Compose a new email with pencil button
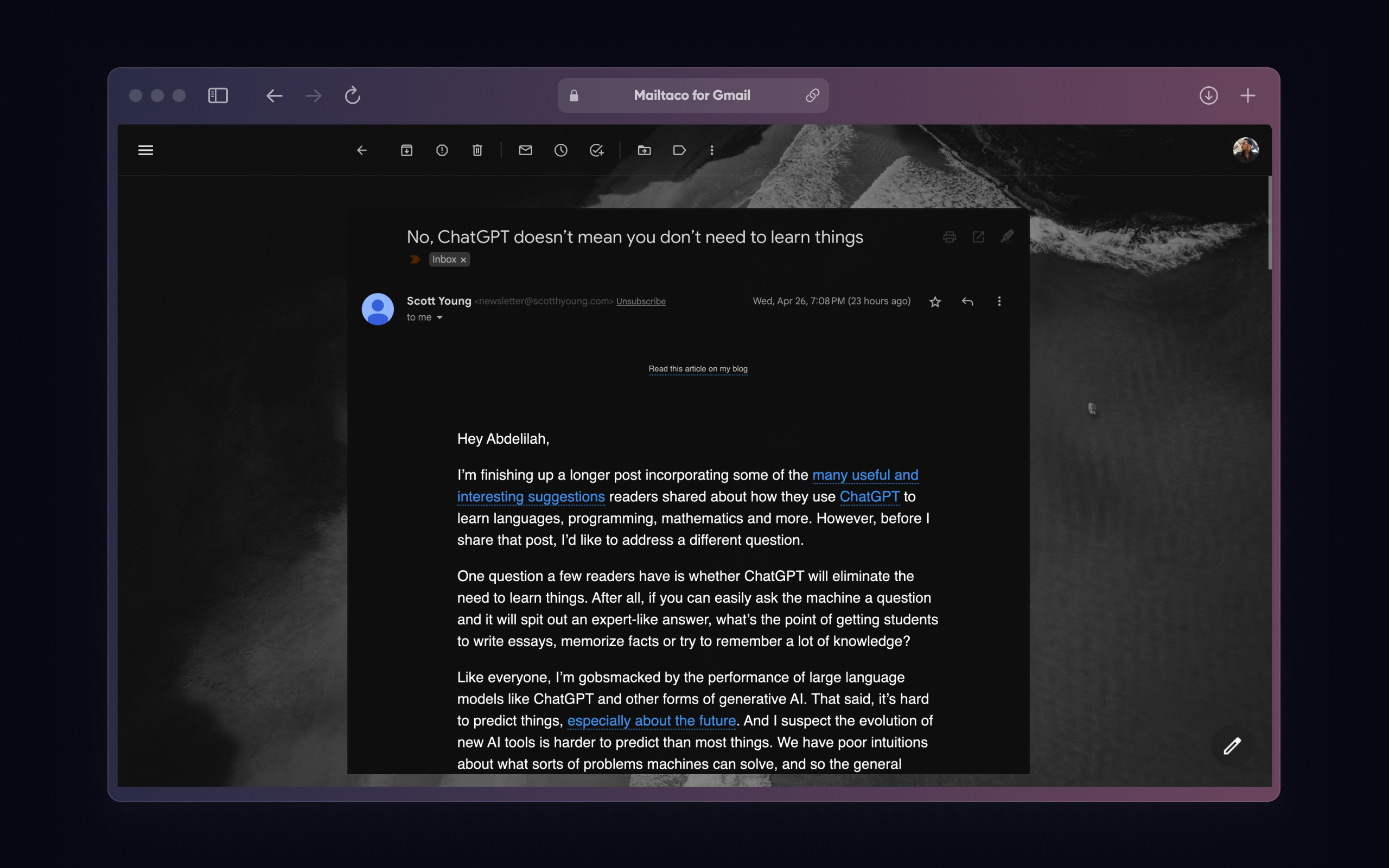Viewport: 1389px width, 868px height. tap(1232, 746)
